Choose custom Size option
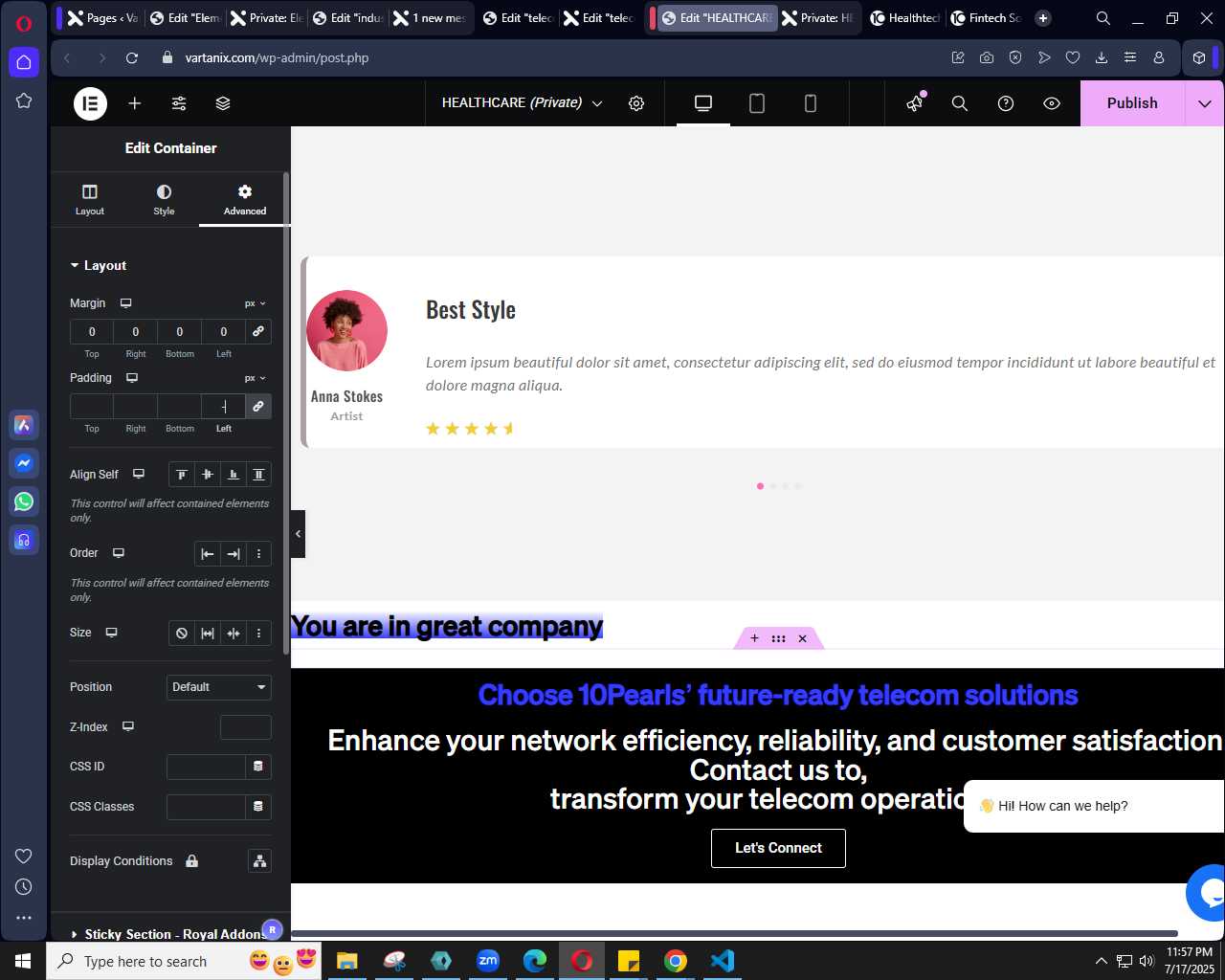Screen dimensions: 1225x980 tap(258, 634)
